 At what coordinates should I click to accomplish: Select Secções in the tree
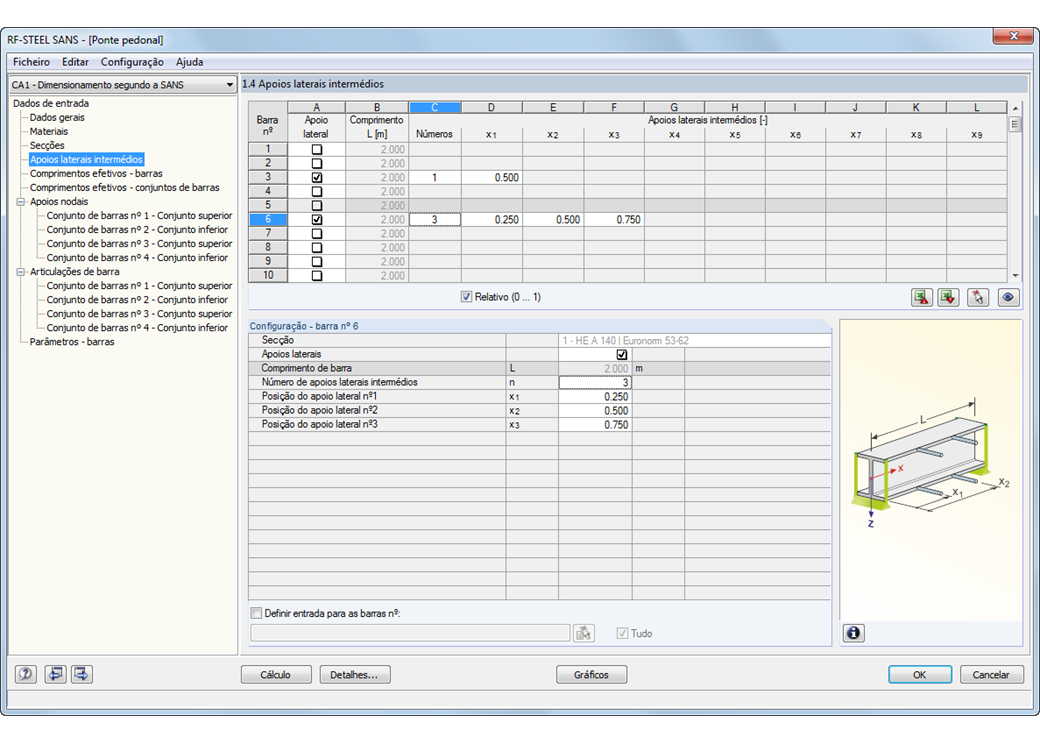(x=47, y=145)
